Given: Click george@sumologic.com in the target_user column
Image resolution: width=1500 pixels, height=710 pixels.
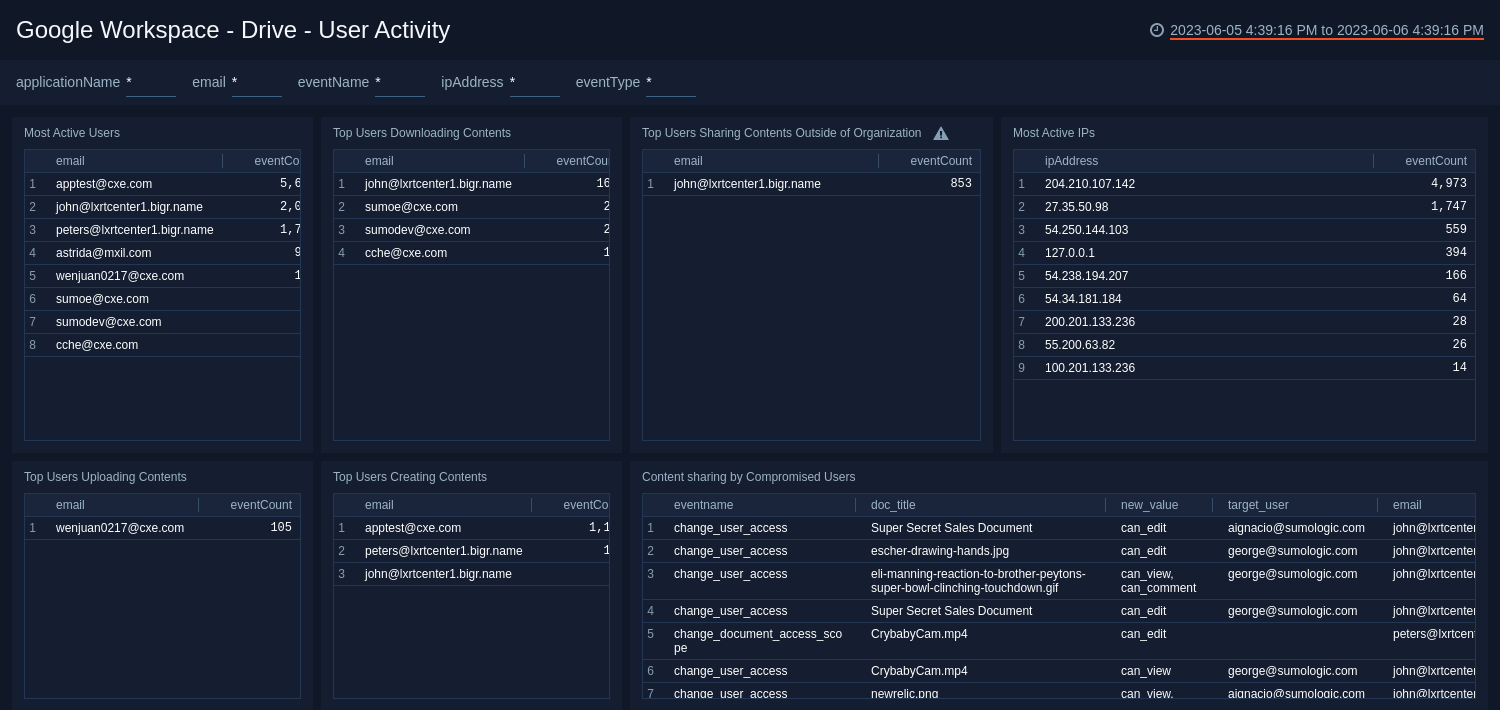Looking at the screenshot, I should (1293, 551).
